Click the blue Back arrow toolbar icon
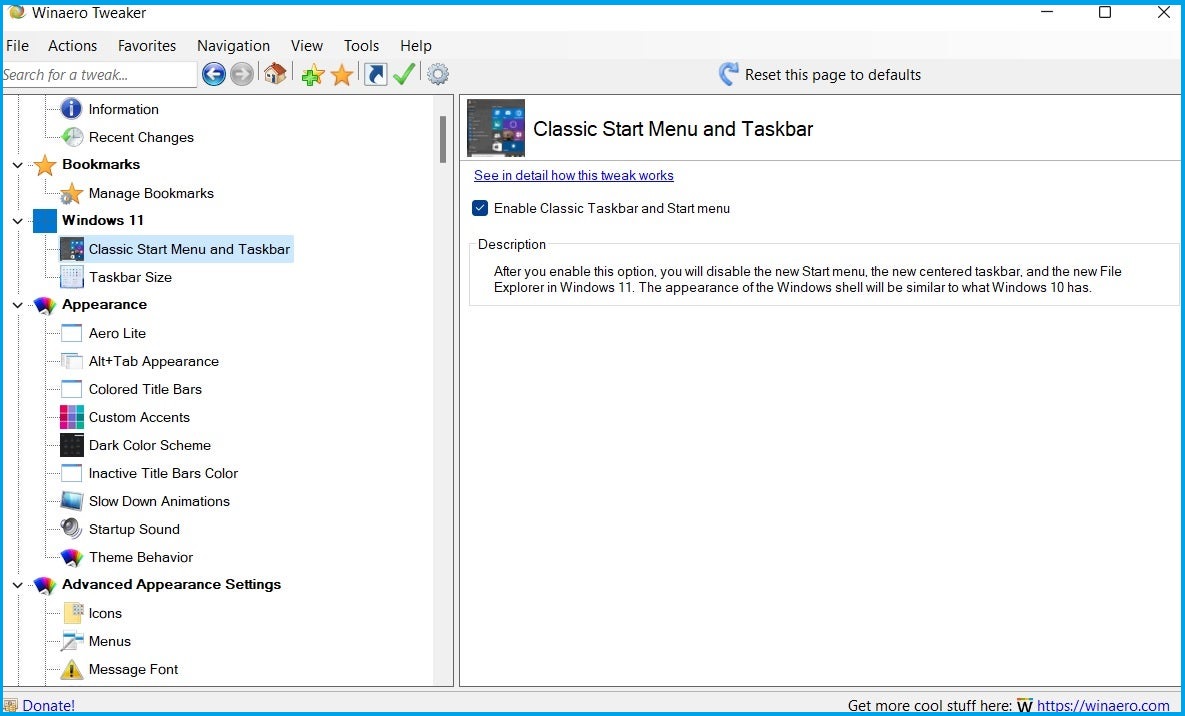The image size is (1185, 716). coord(214,74)
